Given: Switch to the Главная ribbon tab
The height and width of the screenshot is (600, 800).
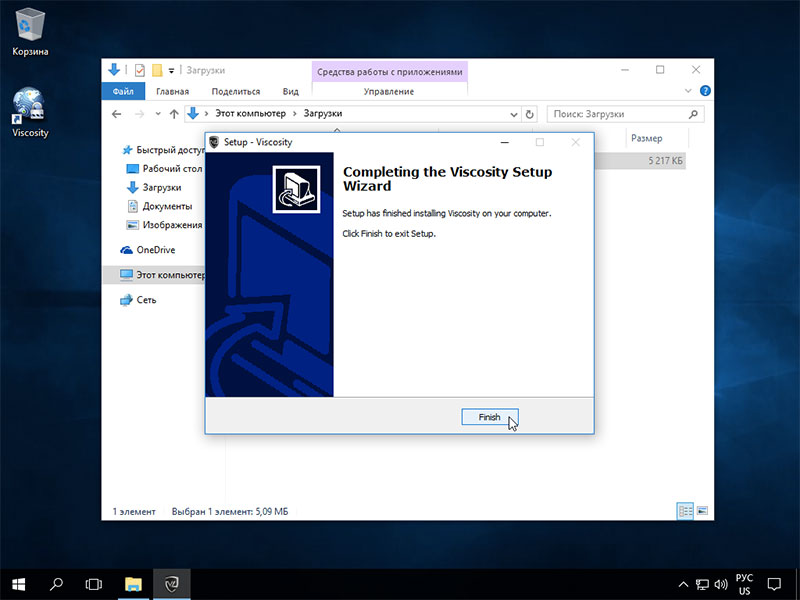Looking at the screenshot, I should 172,91.
